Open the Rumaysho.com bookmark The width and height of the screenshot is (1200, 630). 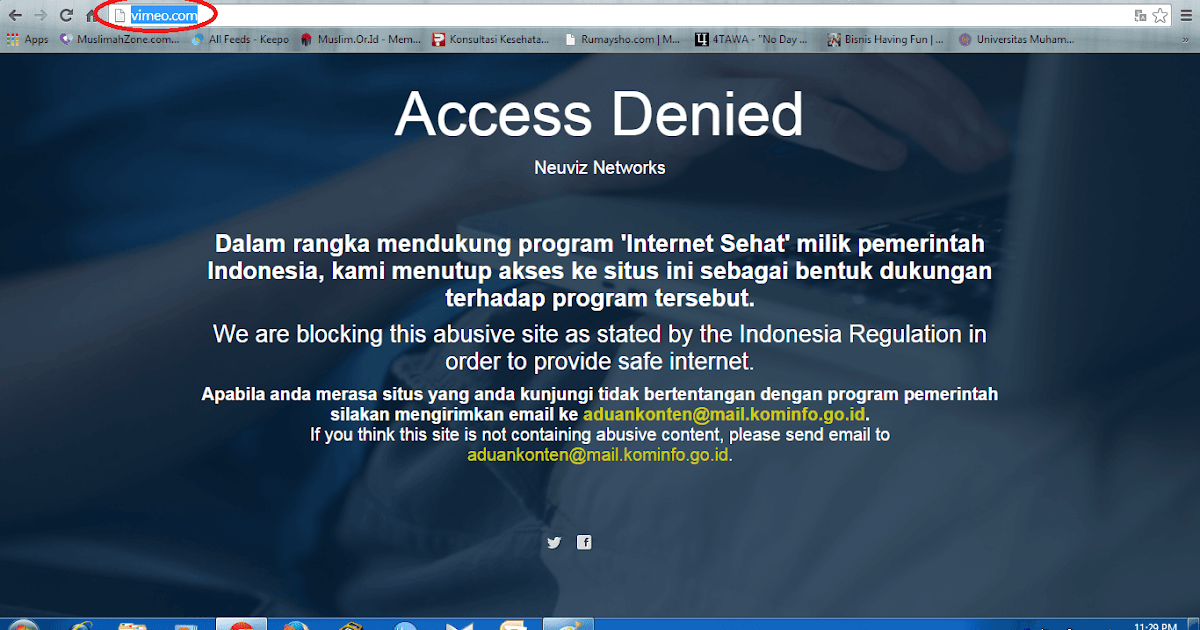[x=622, y=40]
